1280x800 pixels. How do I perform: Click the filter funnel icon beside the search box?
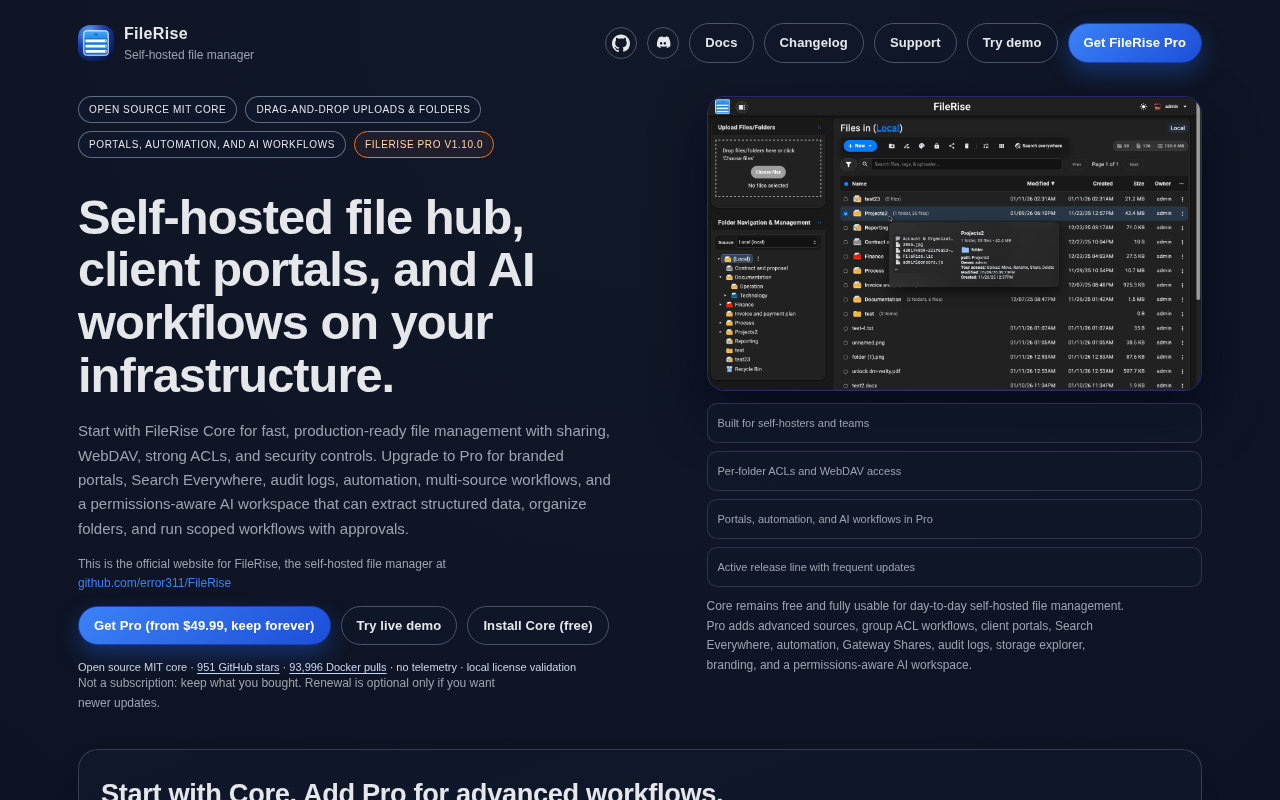point(848,164)
